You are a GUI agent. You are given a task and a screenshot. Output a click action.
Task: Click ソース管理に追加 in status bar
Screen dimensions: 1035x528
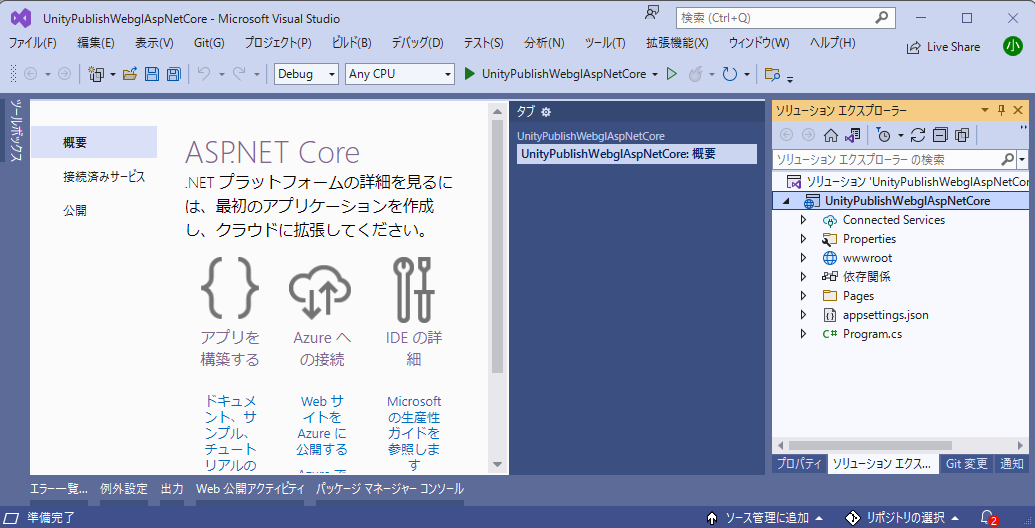(x=765, y=517)
